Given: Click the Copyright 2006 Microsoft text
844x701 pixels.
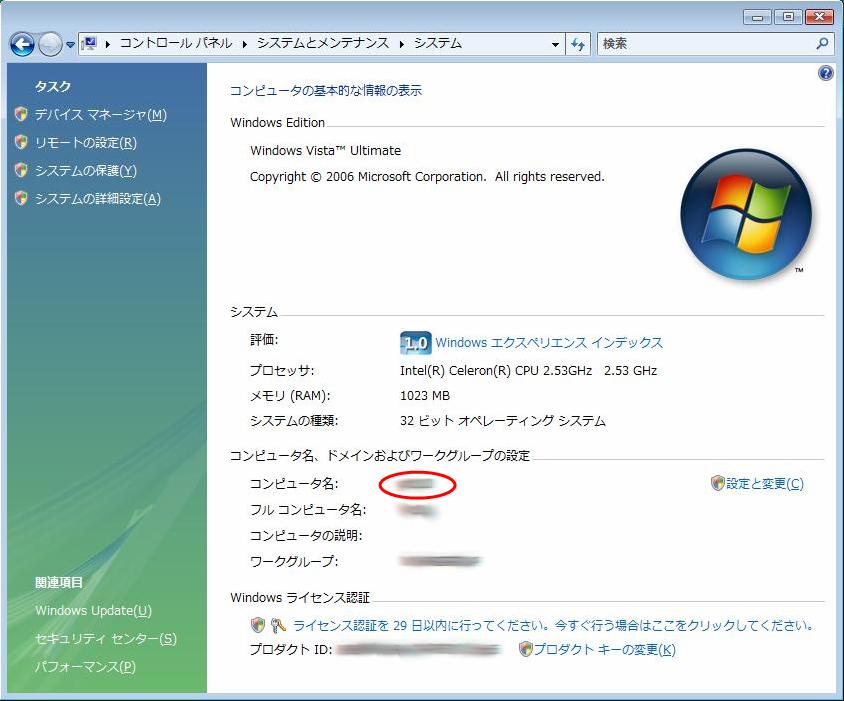Looking at the screenshot, I should coord(427,177).
